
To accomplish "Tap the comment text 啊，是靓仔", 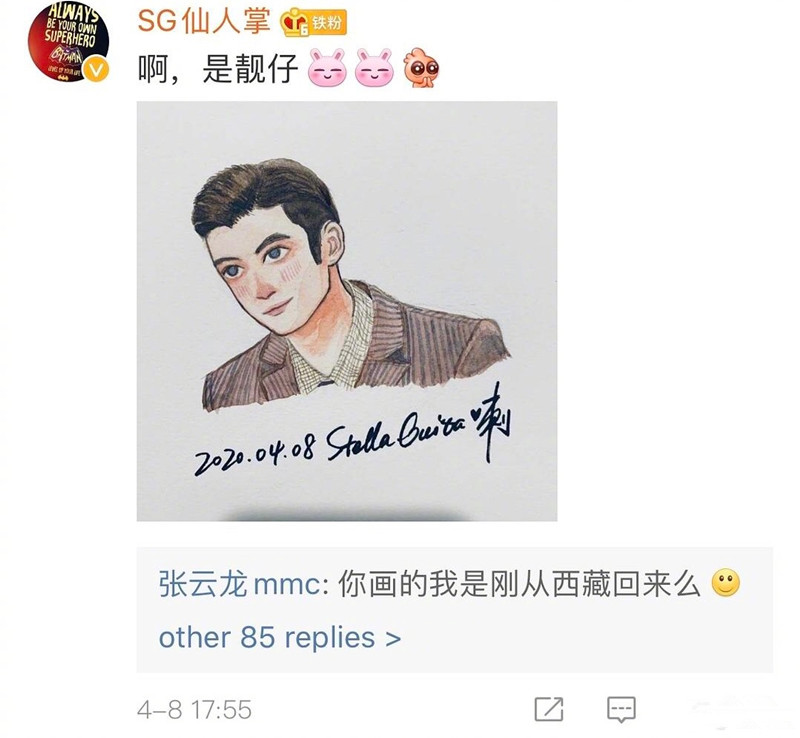I will click(218, 69).
